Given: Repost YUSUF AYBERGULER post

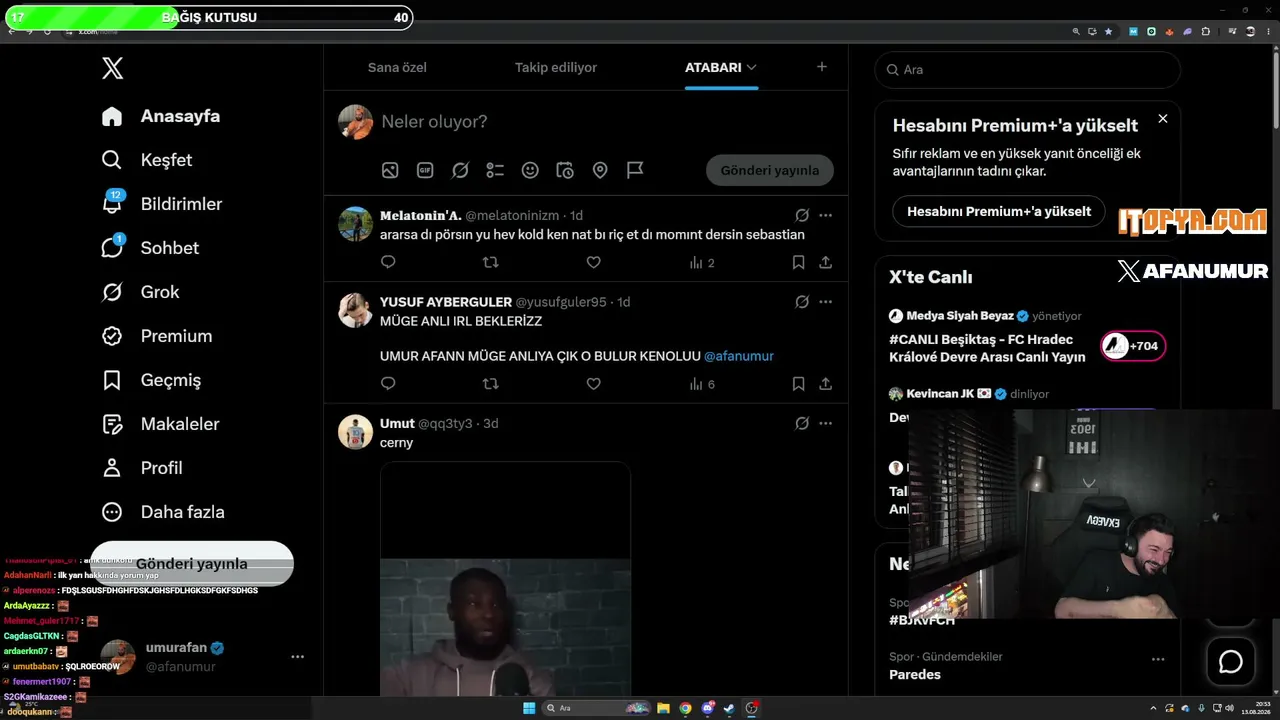Looking at the screenshot, I should click(491, 383).
